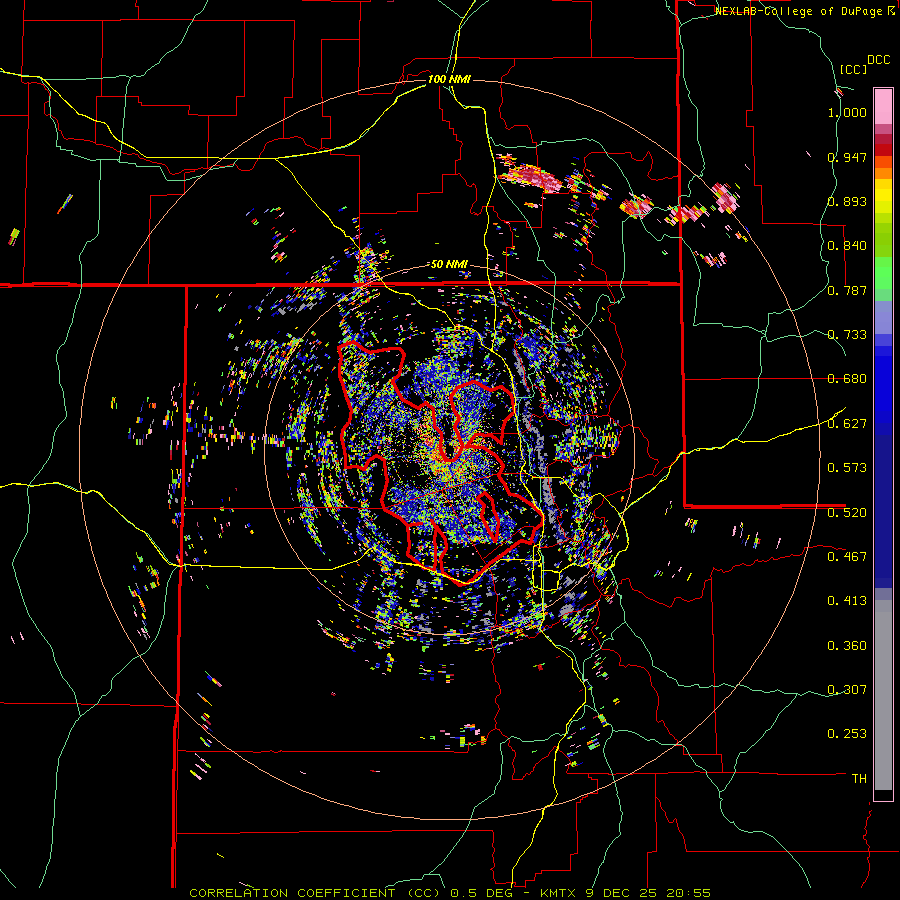The width and height of the screenshot is (900, 900).
Task: Click the 9 DEC 25 date text
Action: (623, 893)
